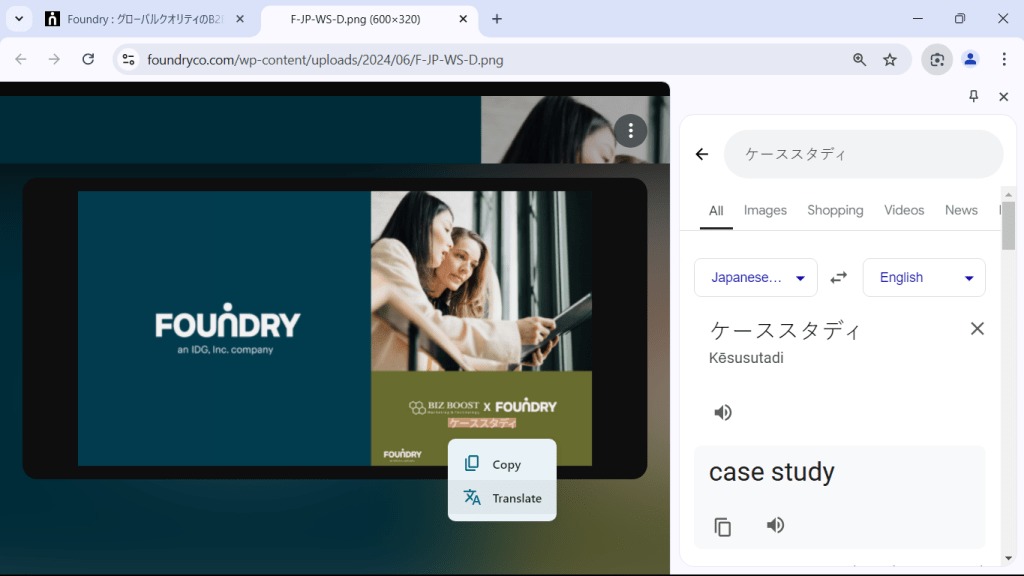Screen dimensions: 1024x576
Task: Choose Translate from the context menu
Action: (x=516, y=497)
